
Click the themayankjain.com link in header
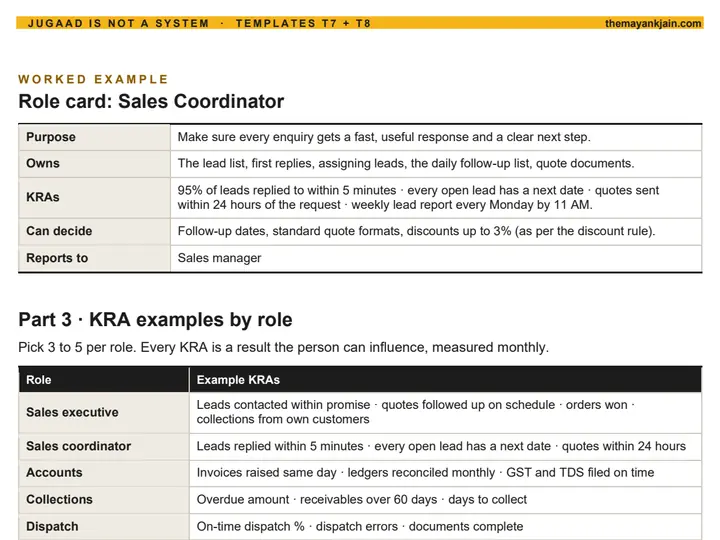(653, 23)
